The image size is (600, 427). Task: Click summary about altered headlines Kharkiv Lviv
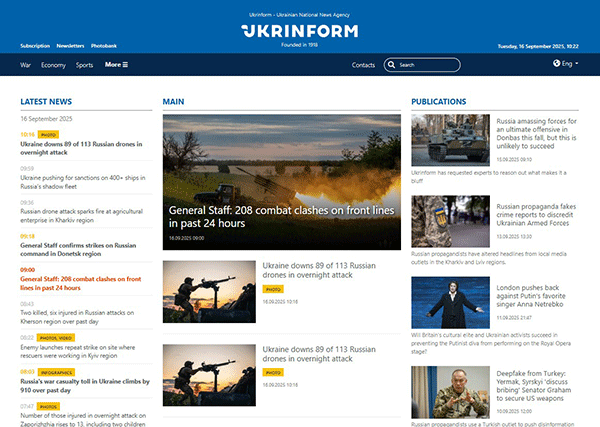pos(489,258)
